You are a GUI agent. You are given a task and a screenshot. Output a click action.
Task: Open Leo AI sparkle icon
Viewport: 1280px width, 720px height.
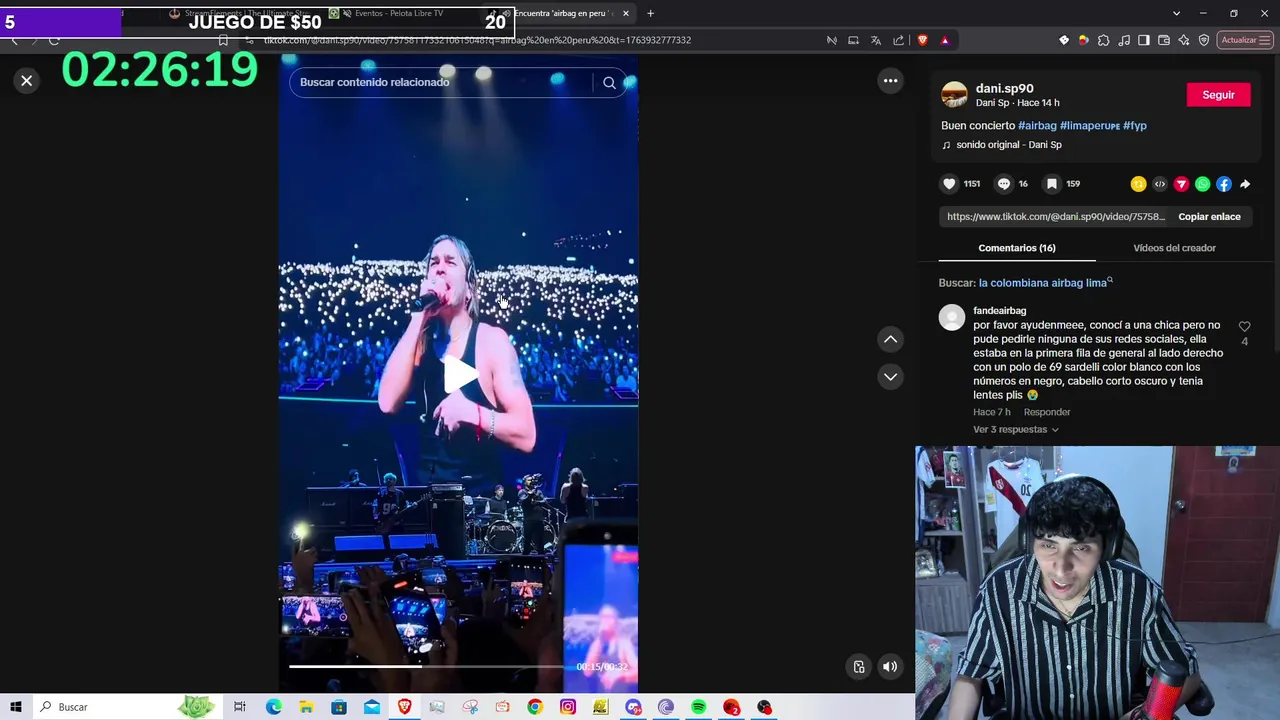pyautogui.click(x=1184, y=40)
